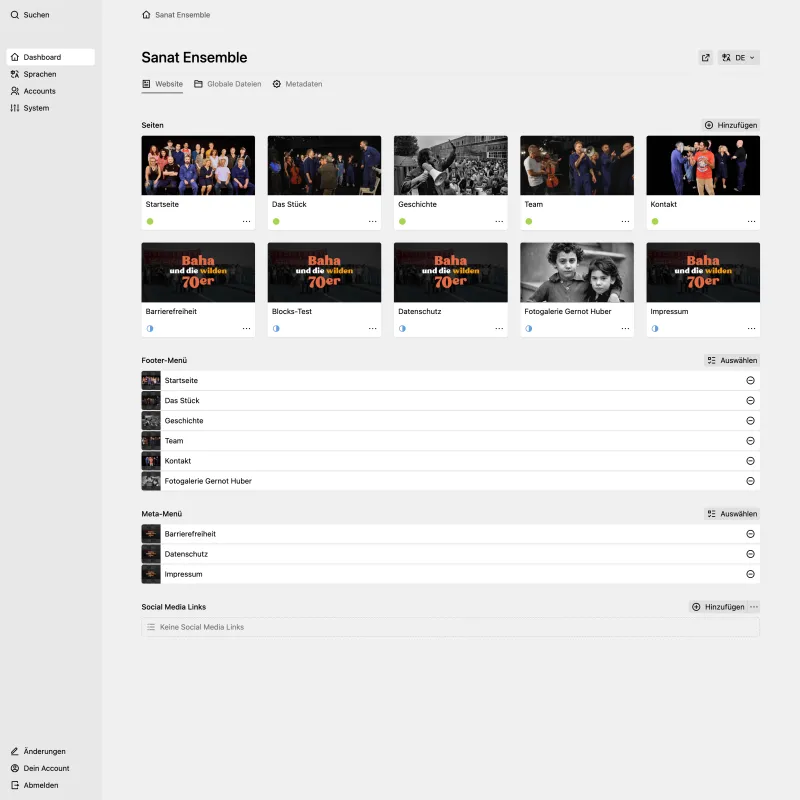Open the ellipsis menu beside Social Media Links

pos(753,606)
